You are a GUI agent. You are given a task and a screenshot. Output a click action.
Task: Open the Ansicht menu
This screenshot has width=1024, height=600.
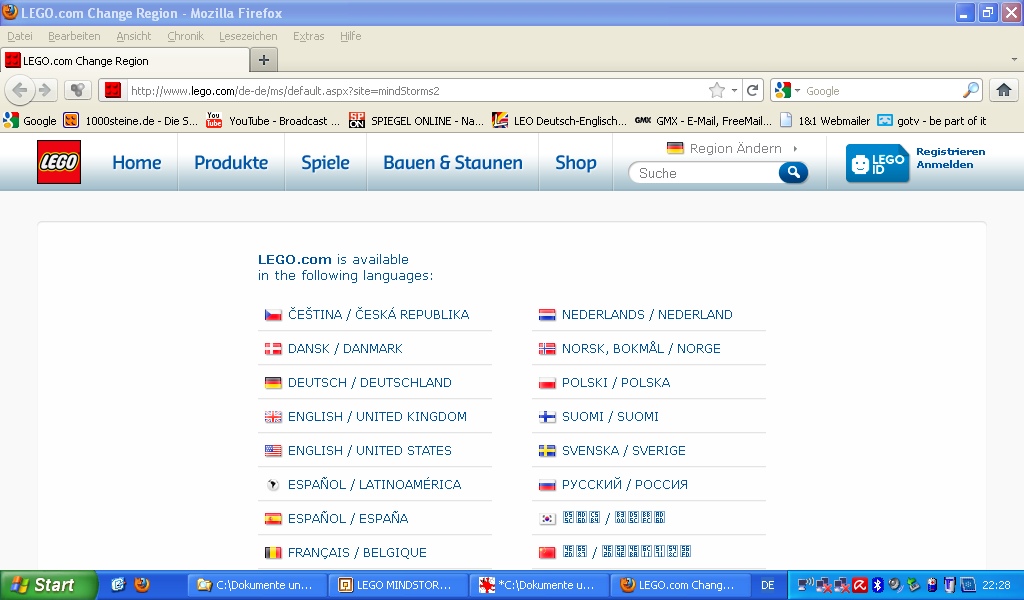[x=133, y=36]
